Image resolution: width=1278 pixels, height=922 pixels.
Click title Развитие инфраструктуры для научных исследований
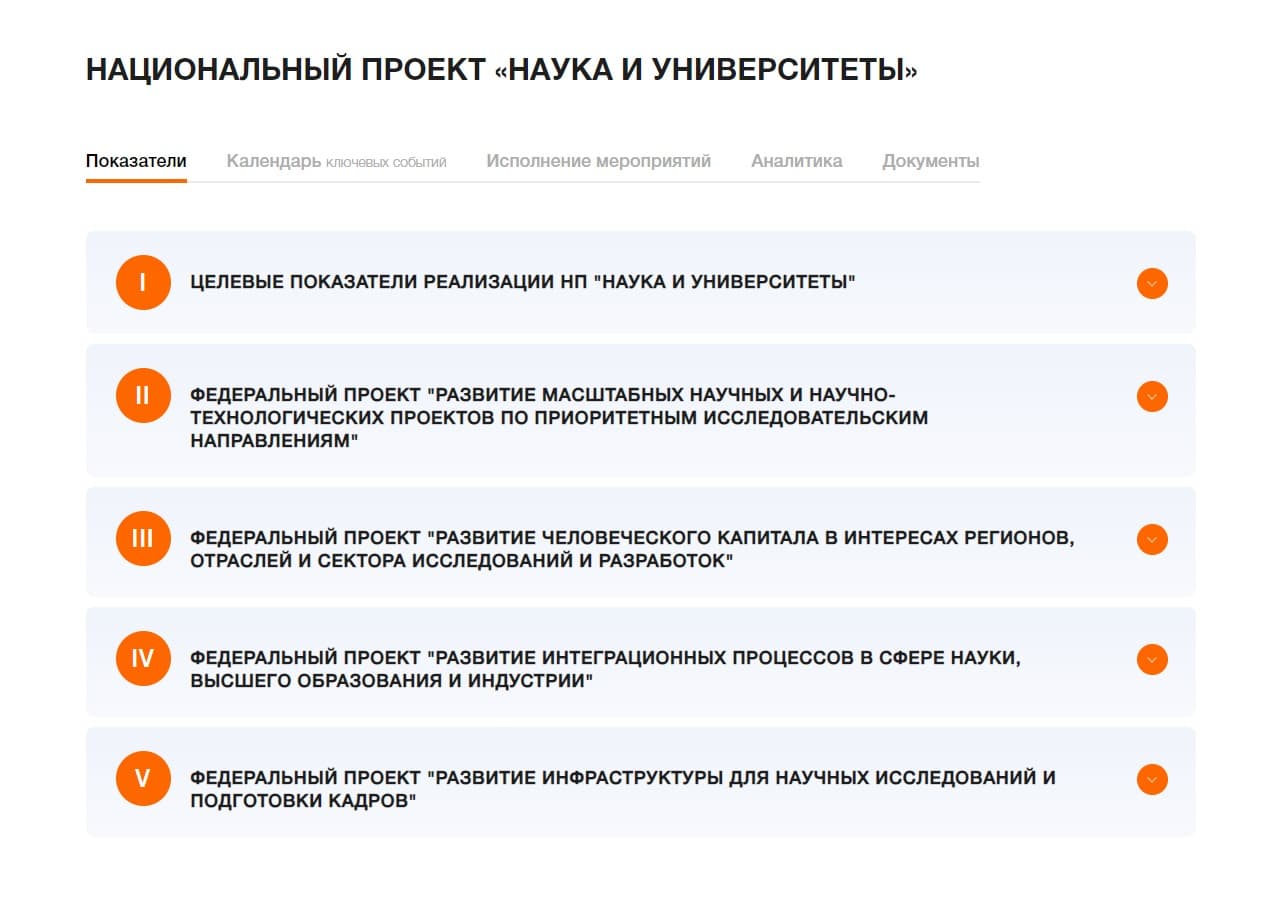pos(623,789)
